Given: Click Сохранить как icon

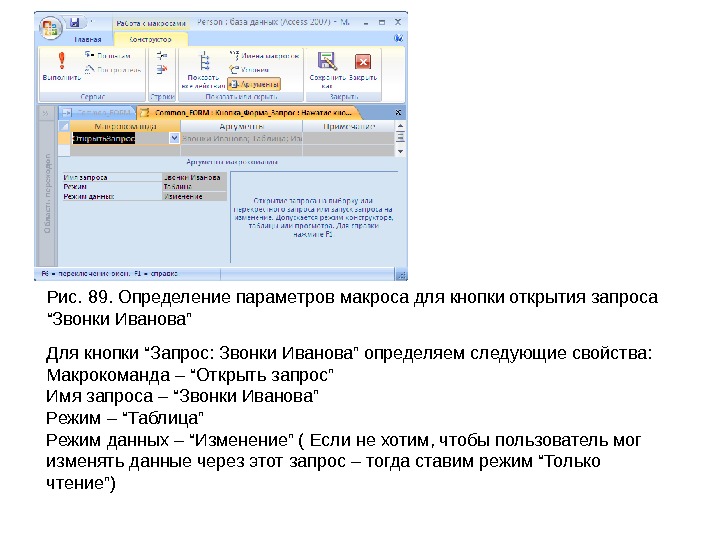Looking at the screenshot, I should (327, 69).
